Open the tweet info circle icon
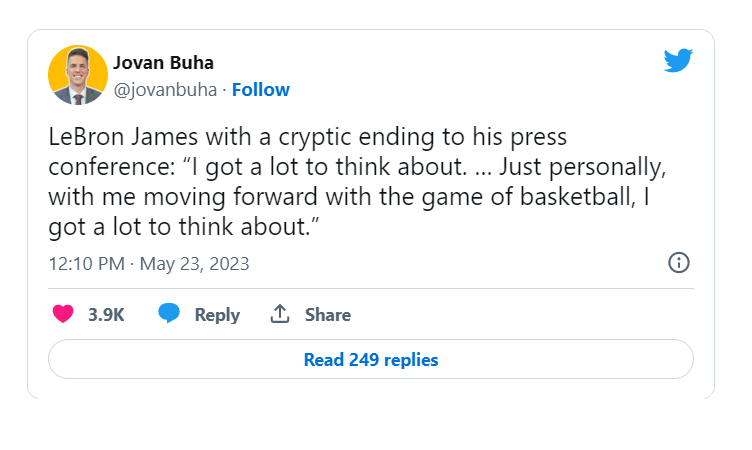Viewport: 752px width, 450px height. tap(679, 263)
